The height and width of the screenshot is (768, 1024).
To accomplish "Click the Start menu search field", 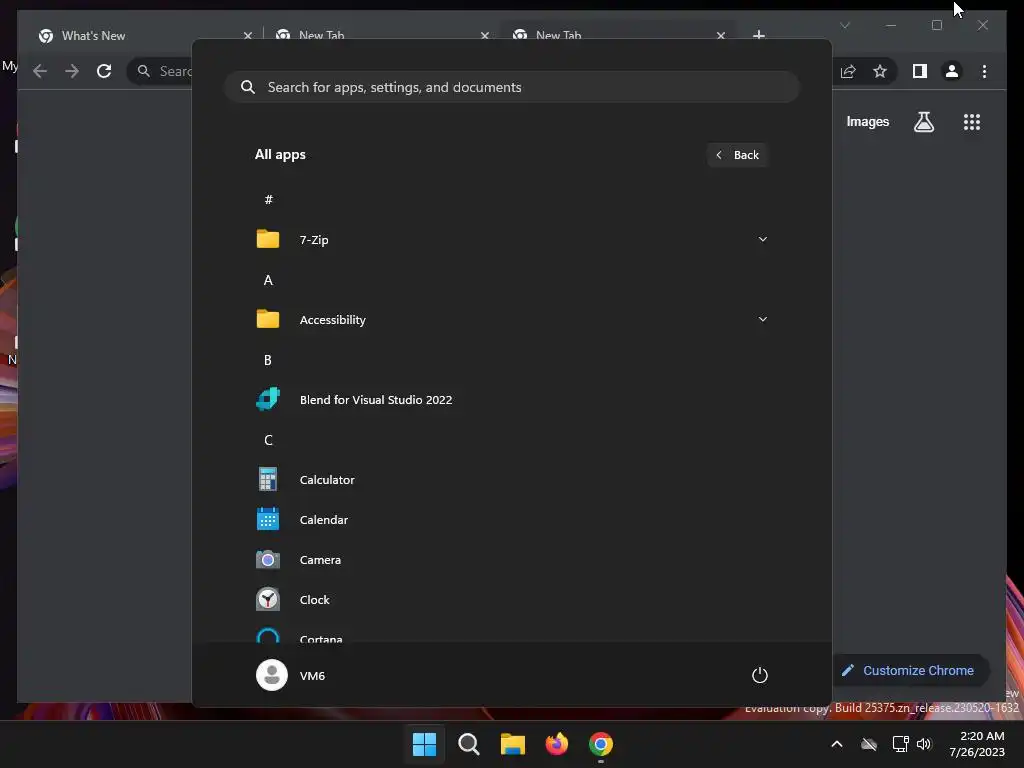I will tap(511, 87).
